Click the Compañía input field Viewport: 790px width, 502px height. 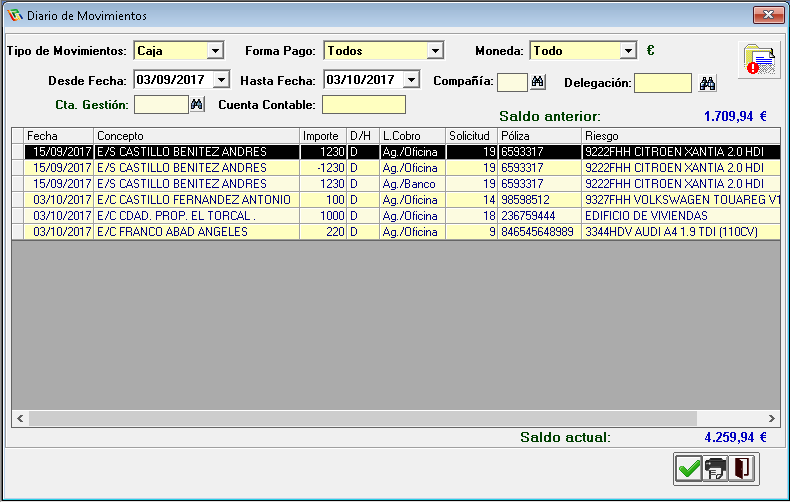pyautogui.click(x=512, y=82)
